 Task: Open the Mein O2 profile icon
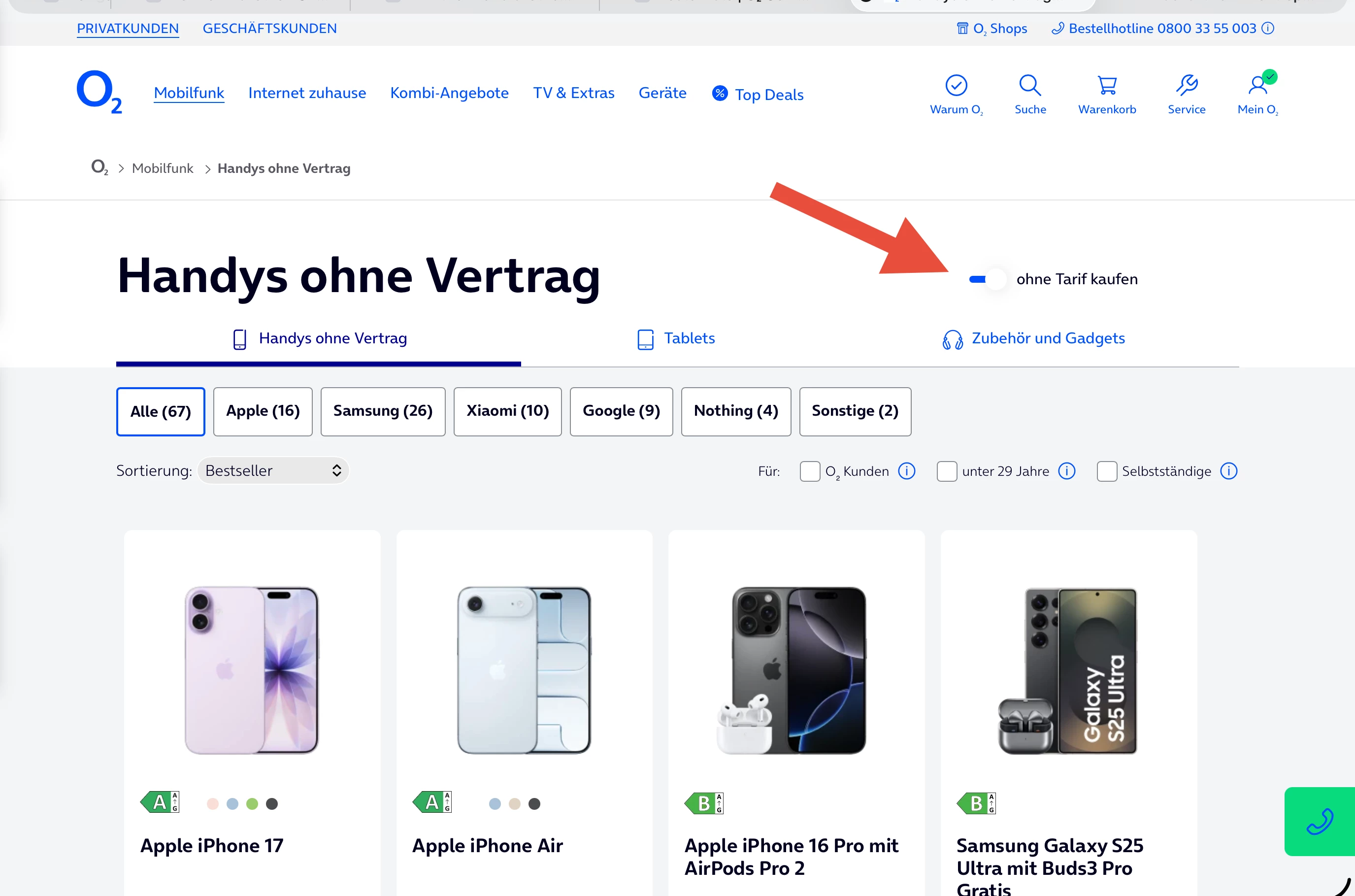point(1257,86)
